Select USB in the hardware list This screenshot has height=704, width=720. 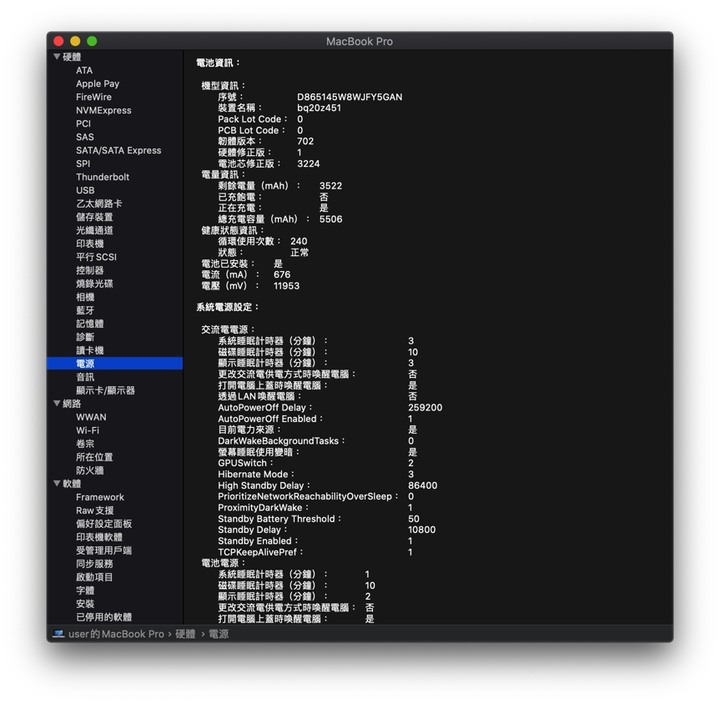coord(85,190)
